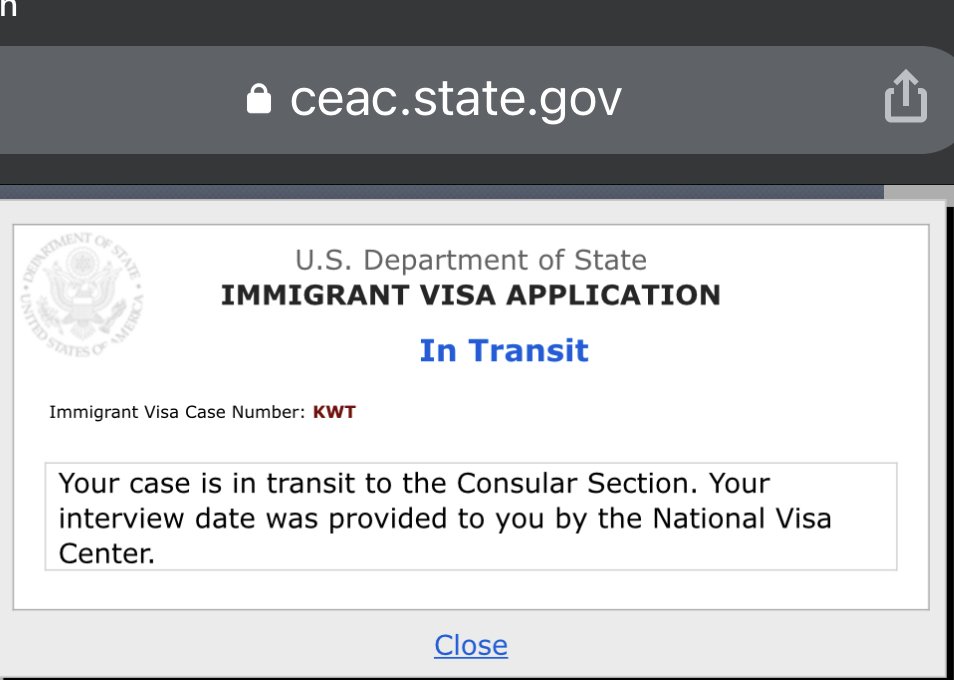Click inside the case status message box
Viewport: 954px width, 680px height.
[470, 516]
